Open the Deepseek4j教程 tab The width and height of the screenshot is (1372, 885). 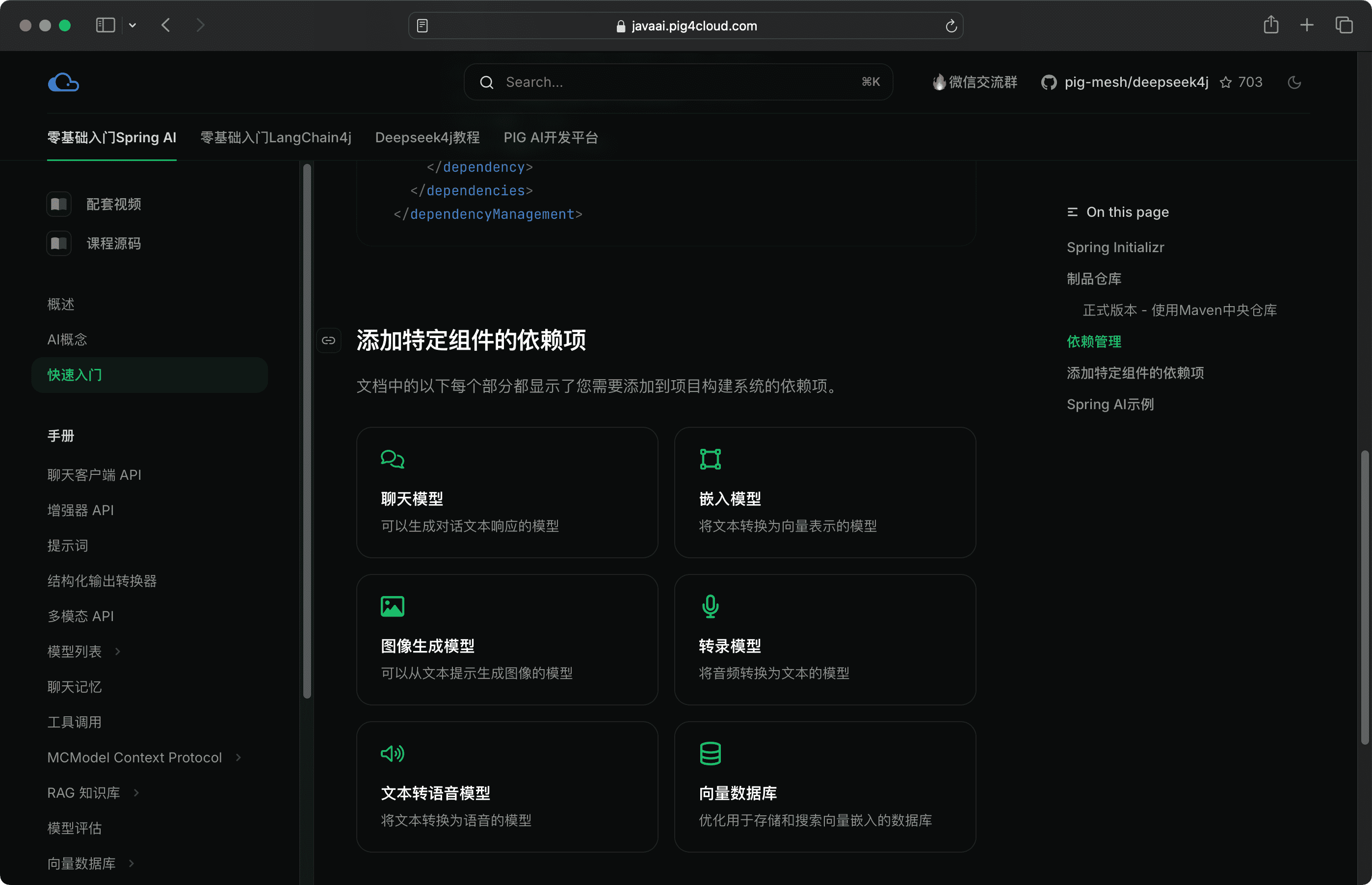coord(427,137)
